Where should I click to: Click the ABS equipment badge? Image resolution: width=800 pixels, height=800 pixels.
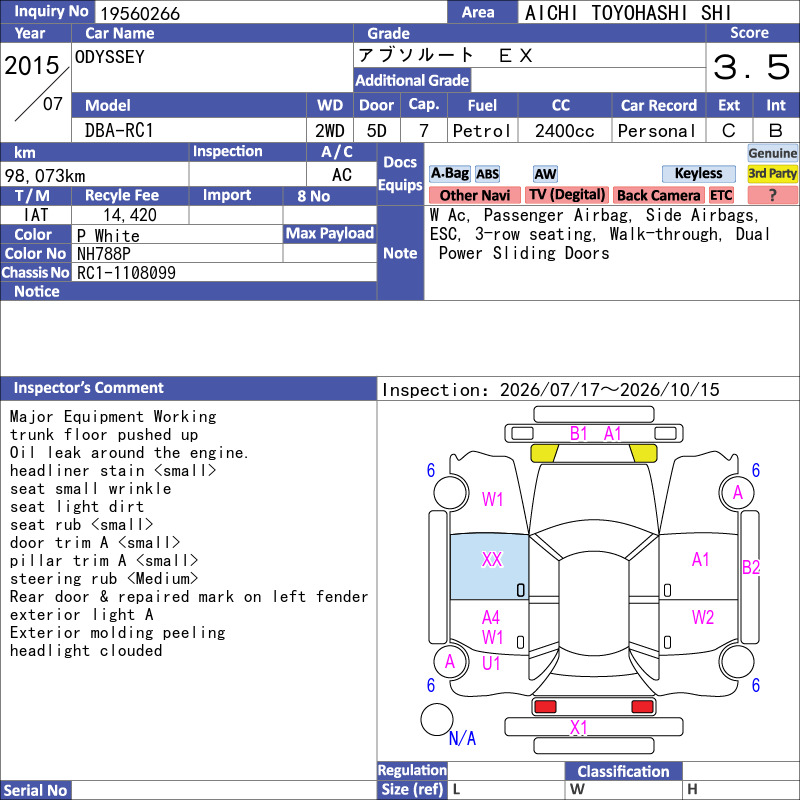click(487, 174)
